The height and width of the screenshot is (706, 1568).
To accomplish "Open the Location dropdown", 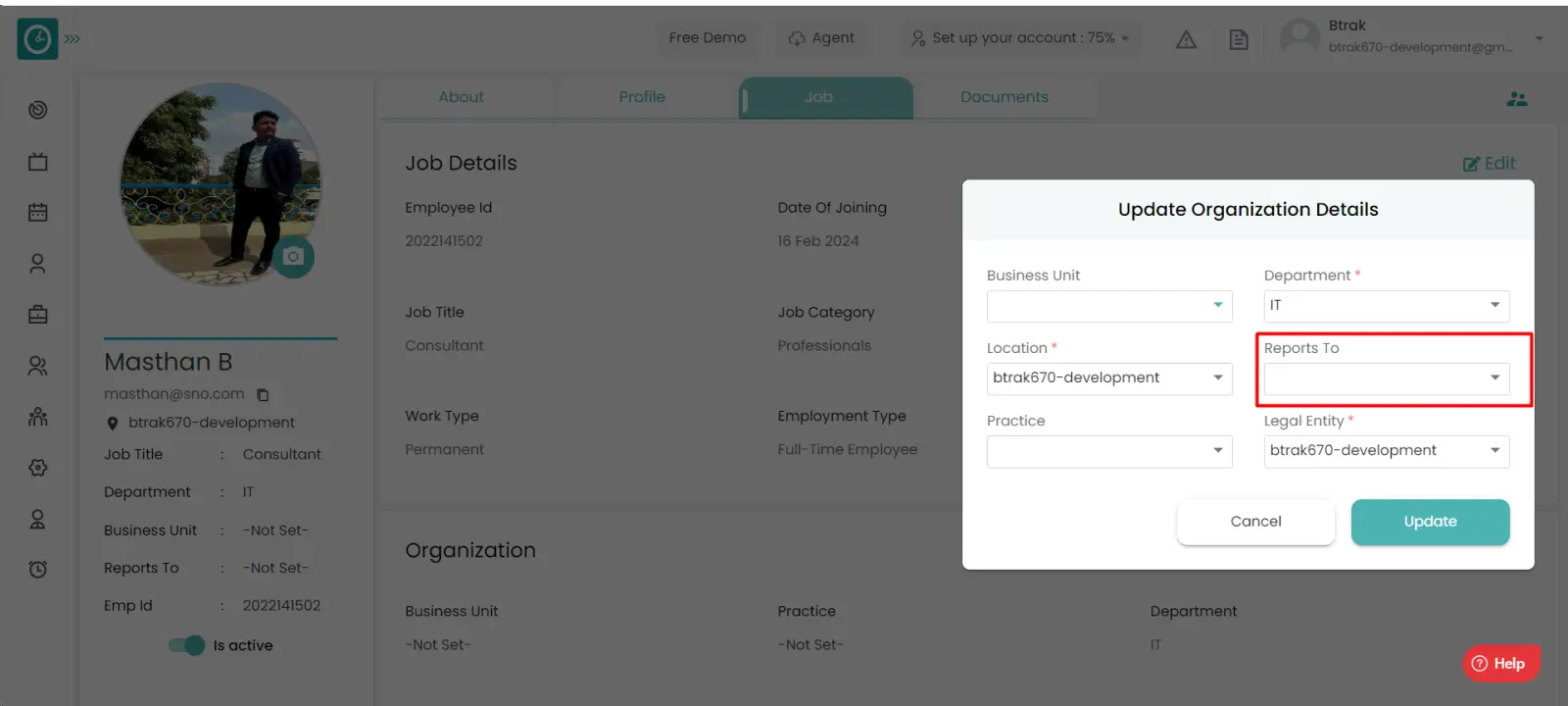I will 1109,378.
